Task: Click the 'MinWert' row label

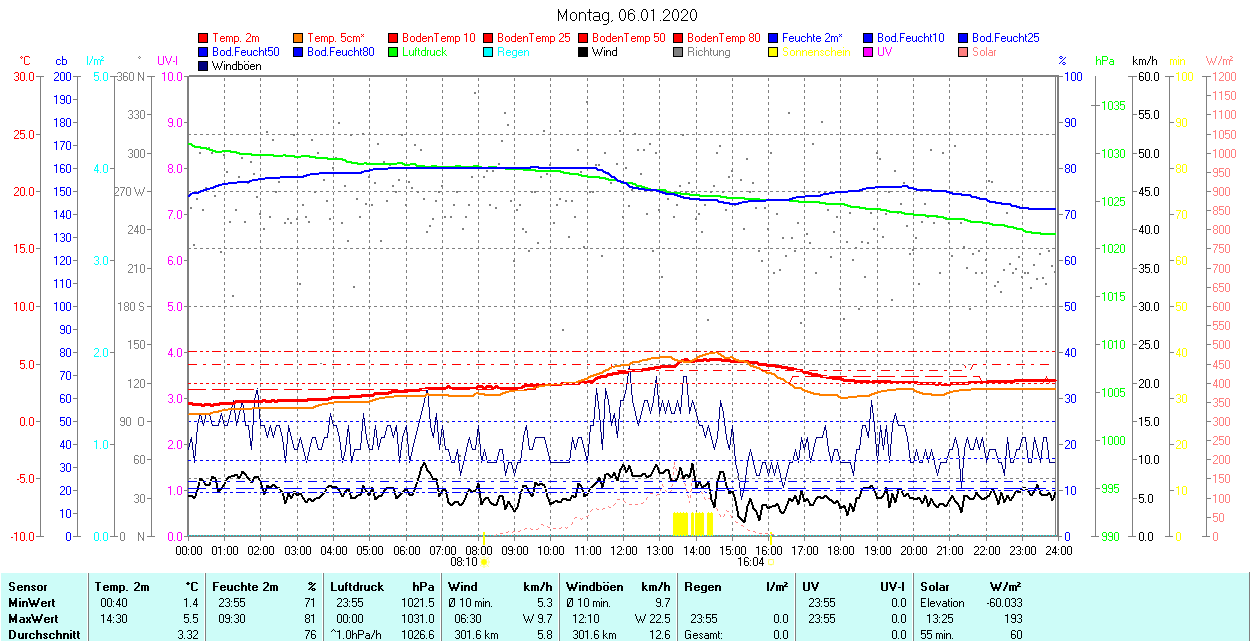Action: point(31,603)
